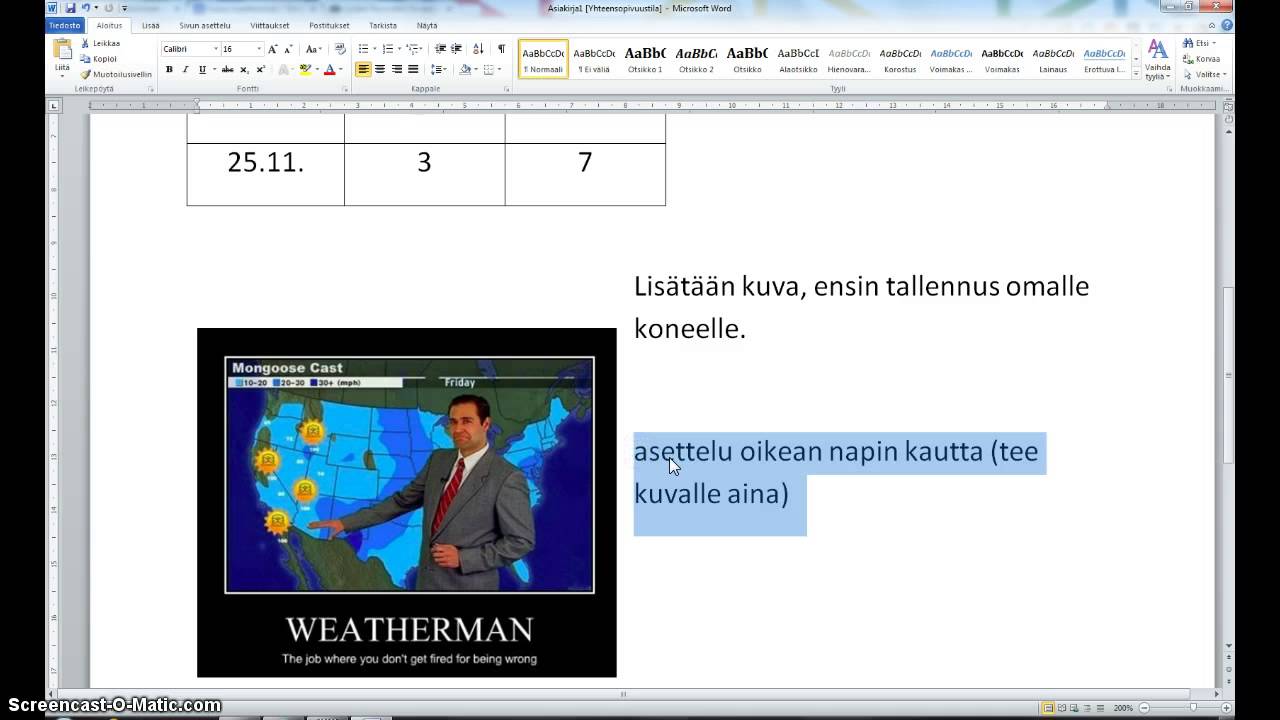The width and height of the screenshot is (1280, 720).
Task: Apply yellow text highlight color
Action: (305, 70)
